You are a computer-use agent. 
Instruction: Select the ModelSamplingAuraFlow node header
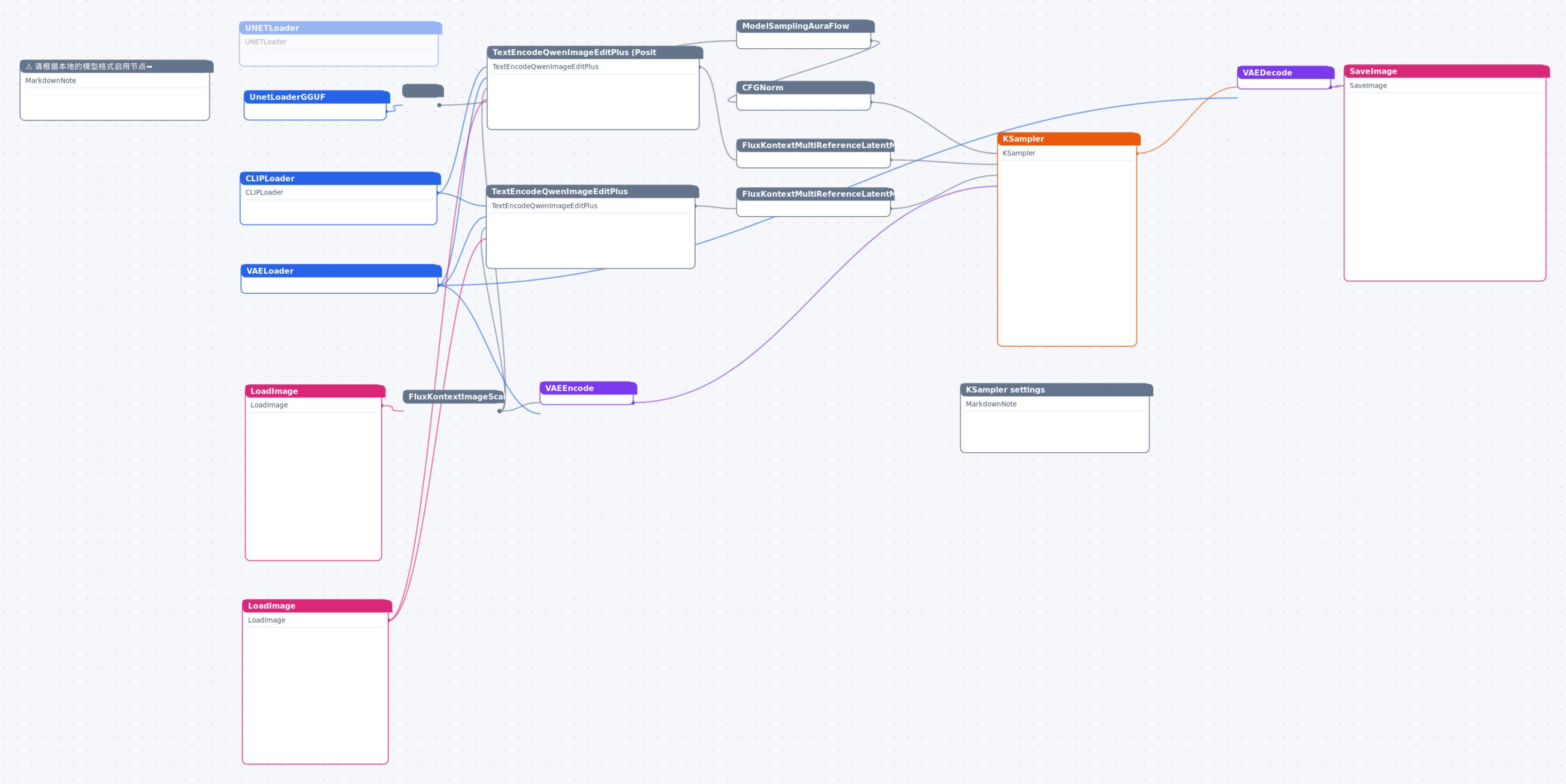805,26
